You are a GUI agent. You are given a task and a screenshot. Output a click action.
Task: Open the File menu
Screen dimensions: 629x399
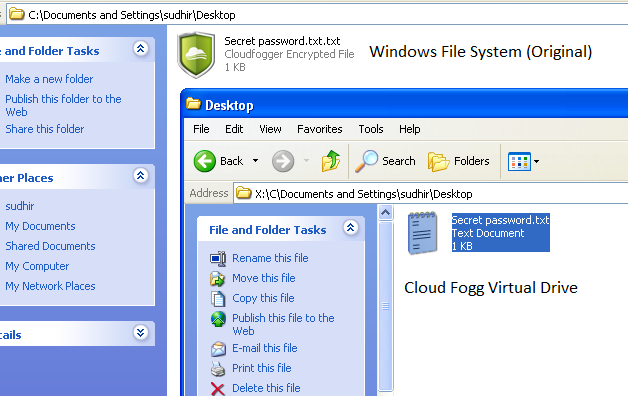coord(201,129)
